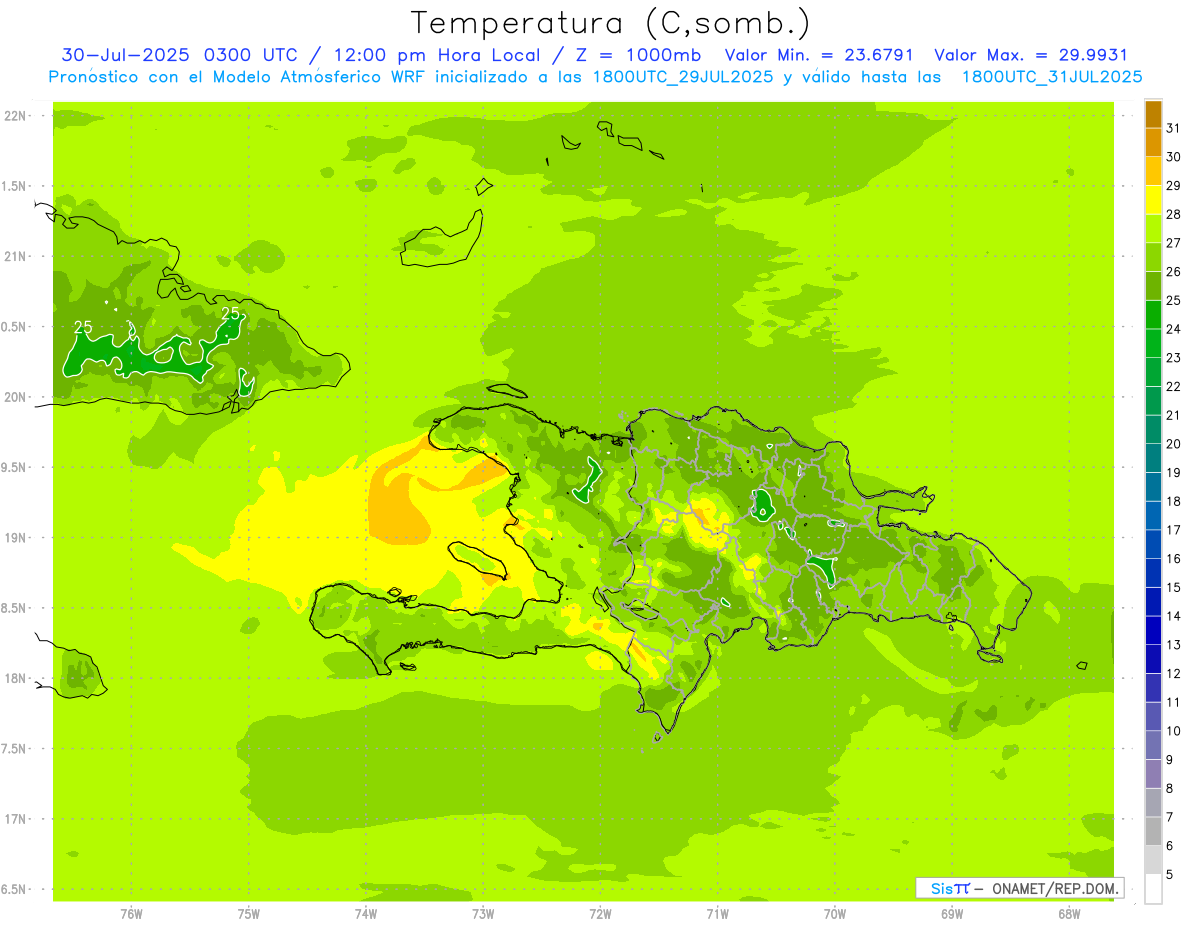This screenshot has width=1200, height=927.
Task: Click the '19N' latitude label
Action: (15, 537)
